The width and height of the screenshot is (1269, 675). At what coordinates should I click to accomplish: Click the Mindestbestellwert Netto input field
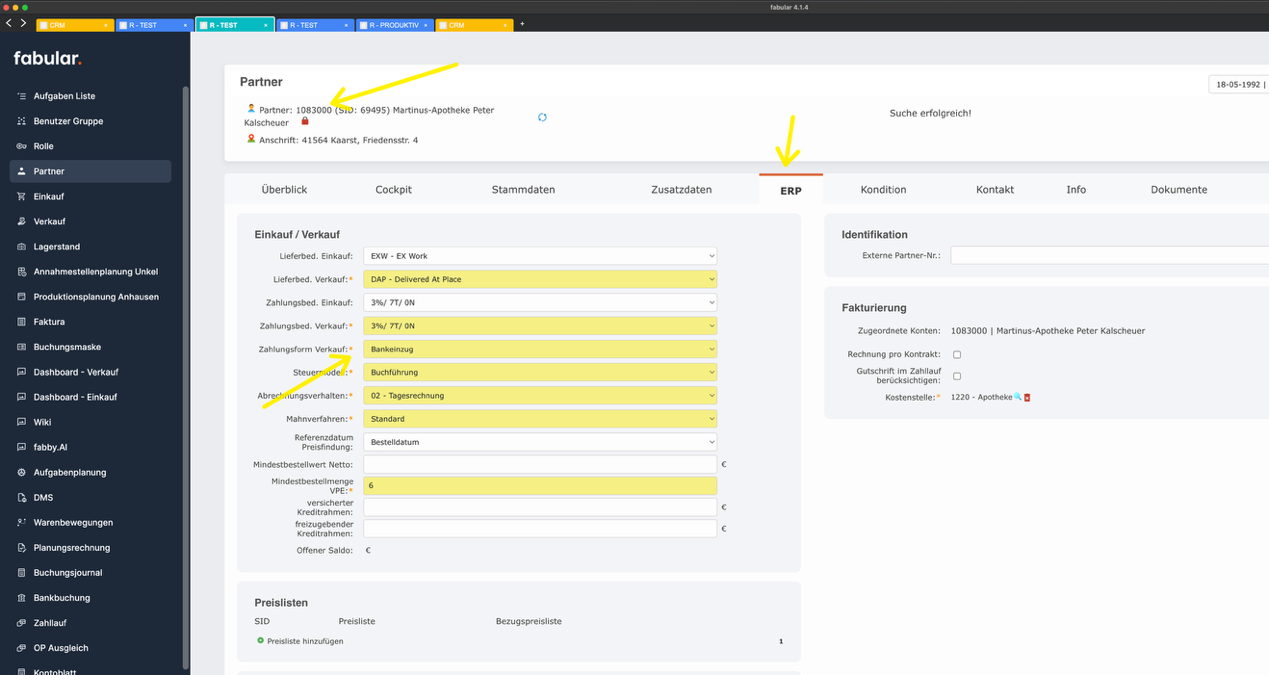(x=539, y=463)
